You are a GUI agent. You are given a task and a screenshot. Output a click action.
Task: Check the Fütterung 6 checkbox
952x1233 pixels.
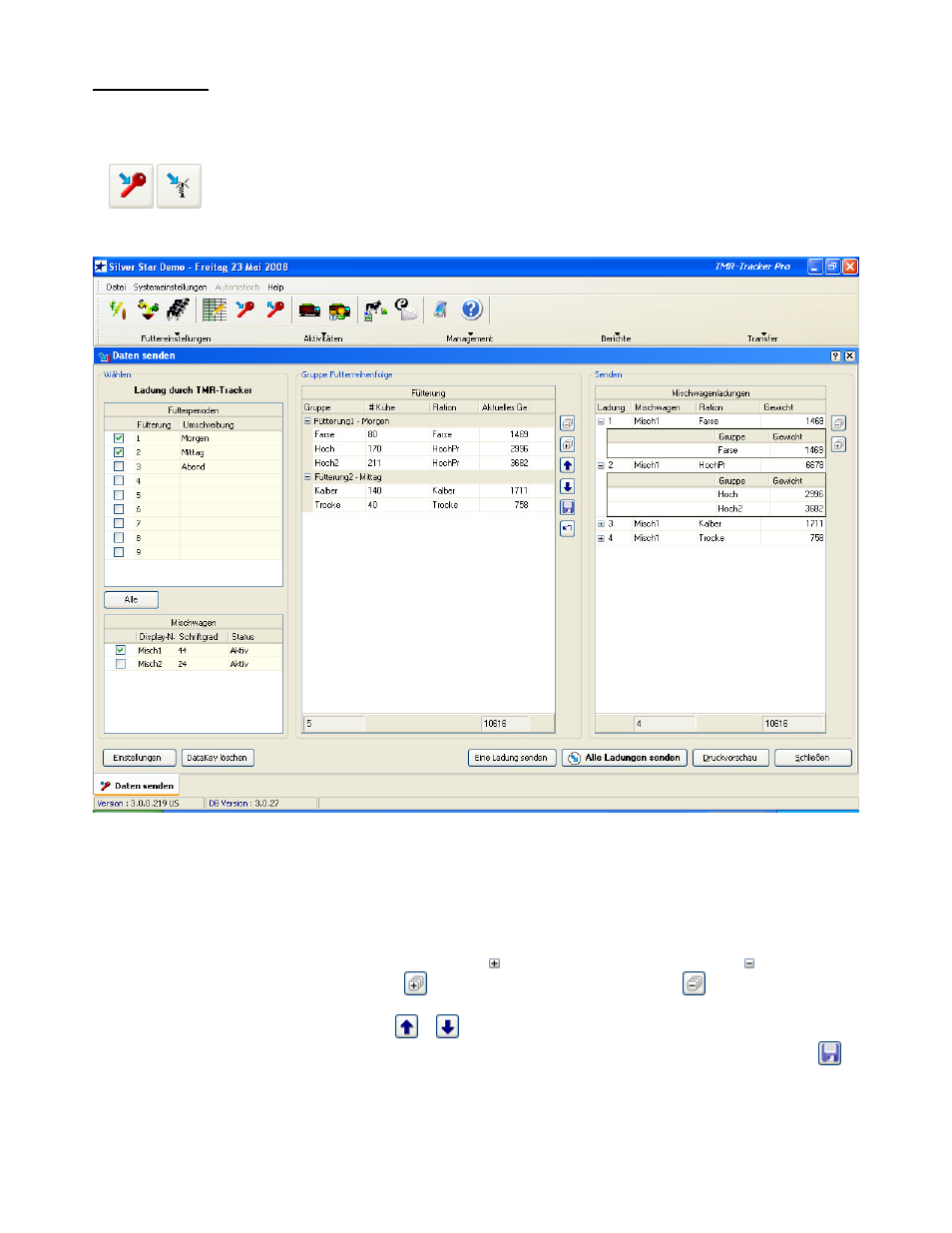[119, 509]
